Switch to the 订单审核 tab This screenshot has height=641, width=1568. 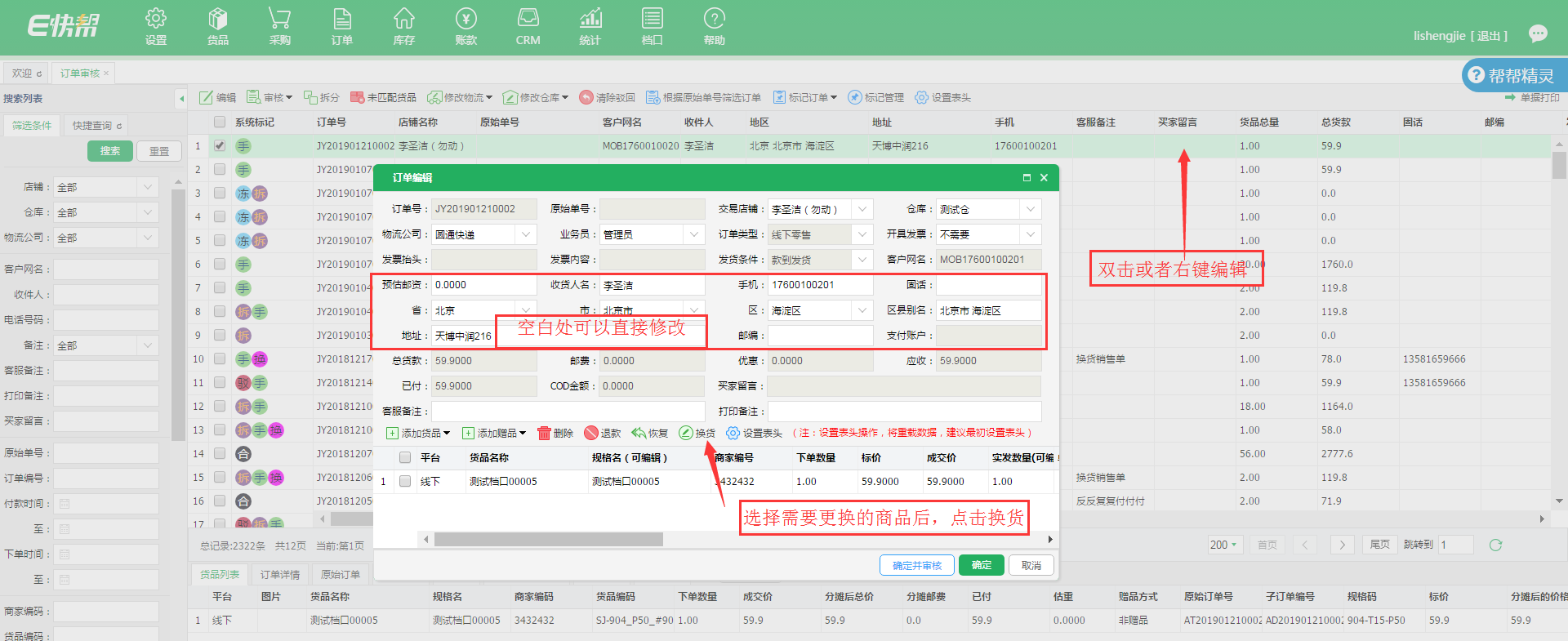[84, 73]
